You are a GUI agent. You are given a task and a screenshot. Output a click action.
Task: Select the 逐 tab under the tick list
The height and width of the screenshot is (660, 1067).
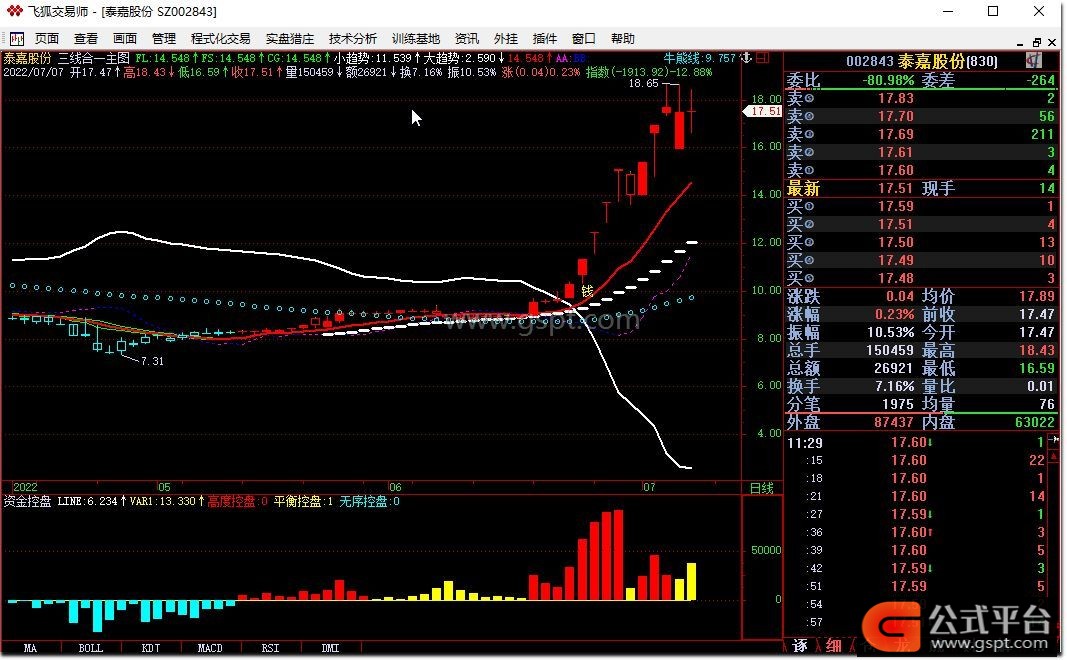coord(800,645)
